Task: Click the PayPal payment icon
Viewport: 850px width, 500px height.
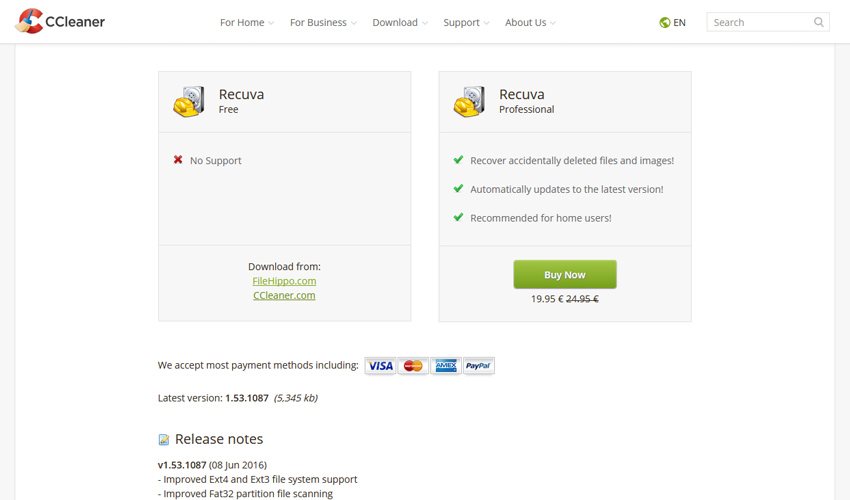Action: (x=478, y=366)
